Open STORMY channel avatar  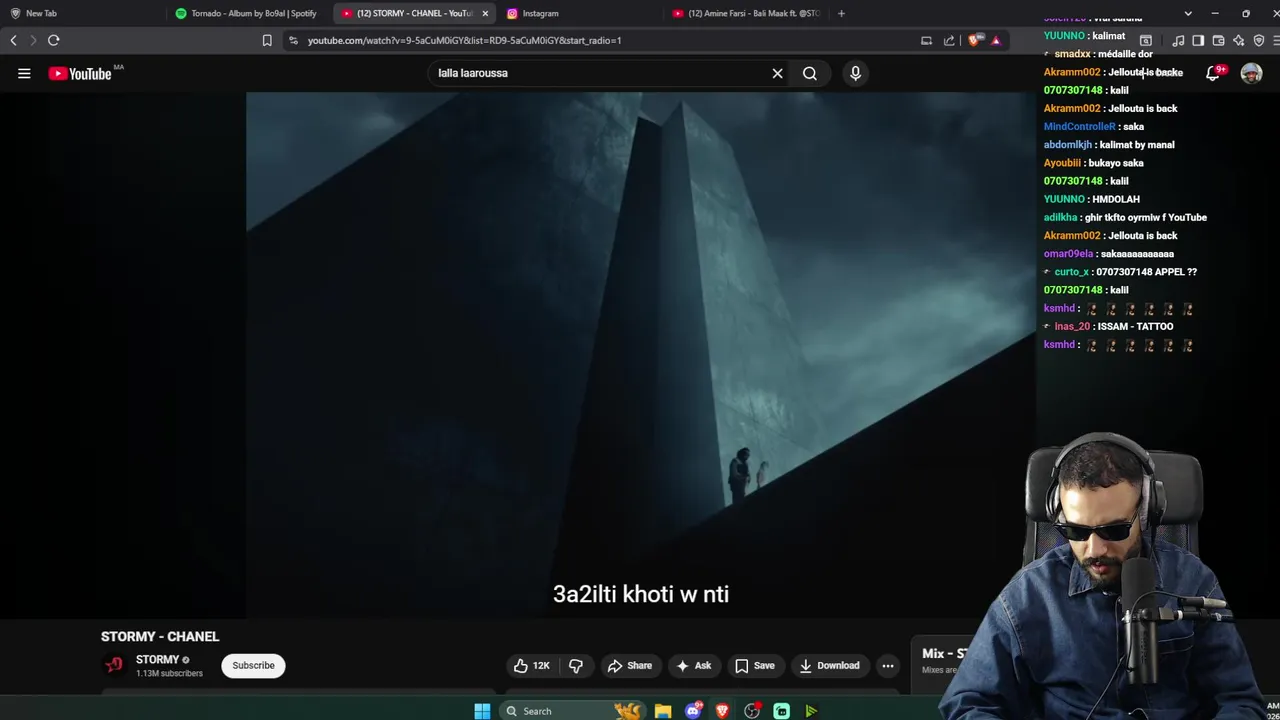tap(114, 665)
